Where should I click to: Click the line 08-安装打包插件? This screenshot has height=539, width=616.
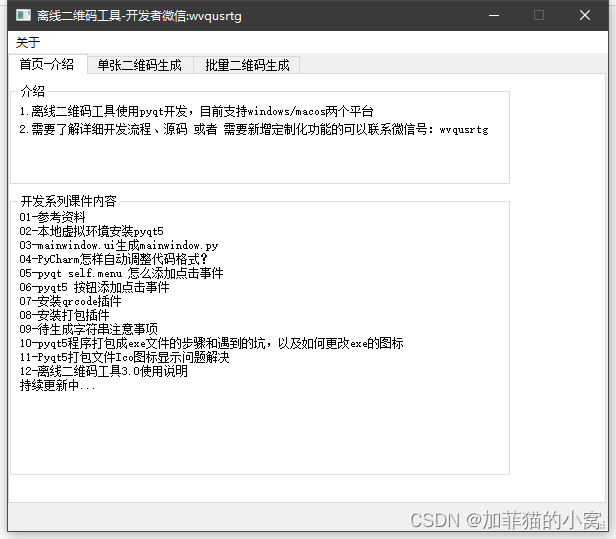(x=64, y=315)
